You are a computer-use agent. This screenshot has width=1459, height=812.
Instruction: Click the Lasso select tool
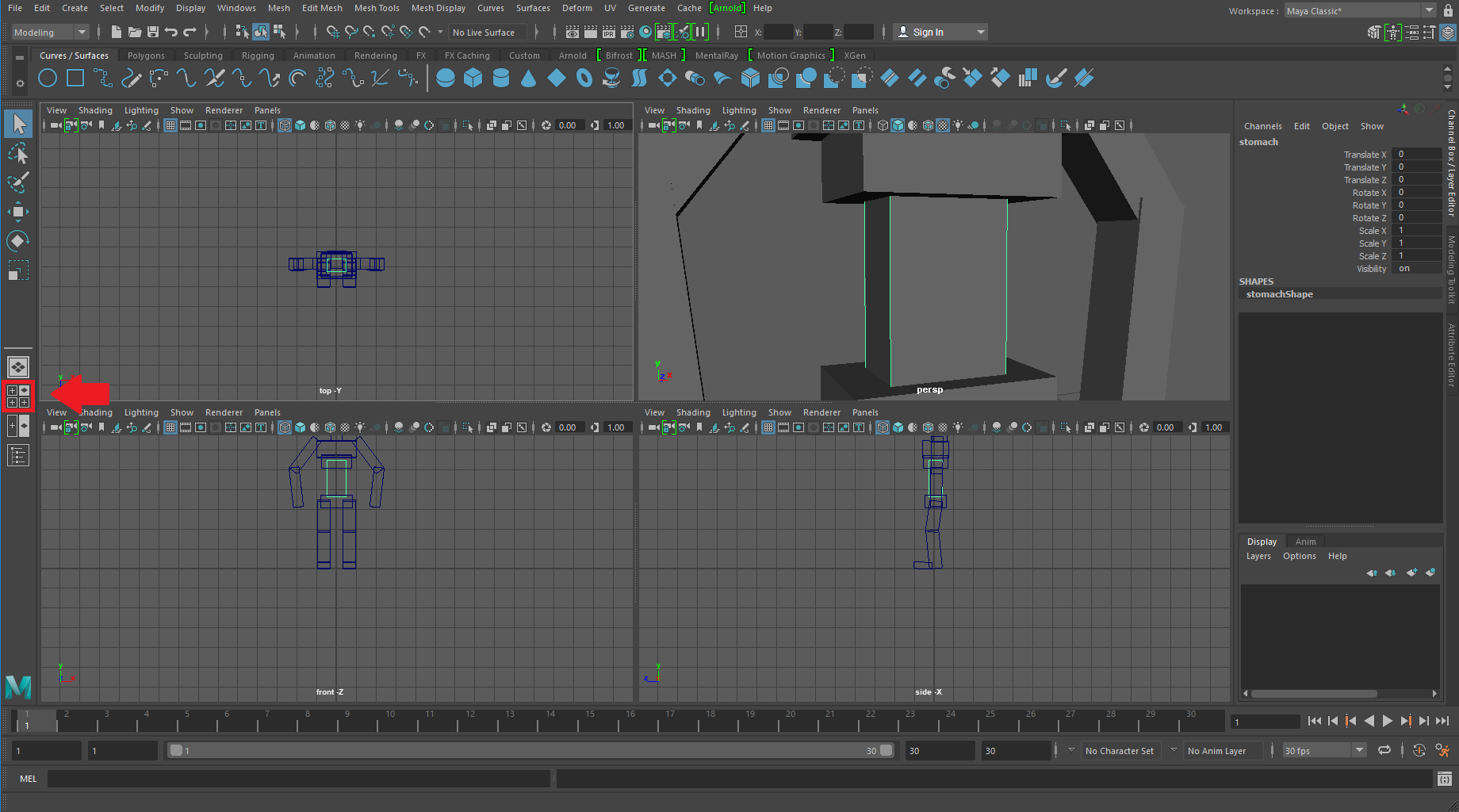[18, 153]
